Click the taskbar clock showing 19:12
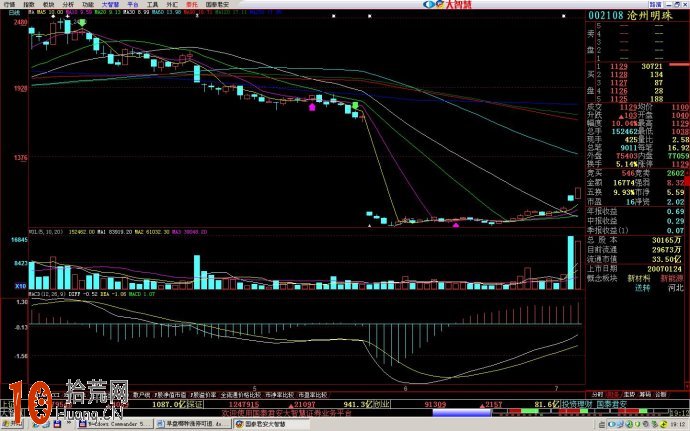This screenshot has height=431, width=690. click(680, 424)
